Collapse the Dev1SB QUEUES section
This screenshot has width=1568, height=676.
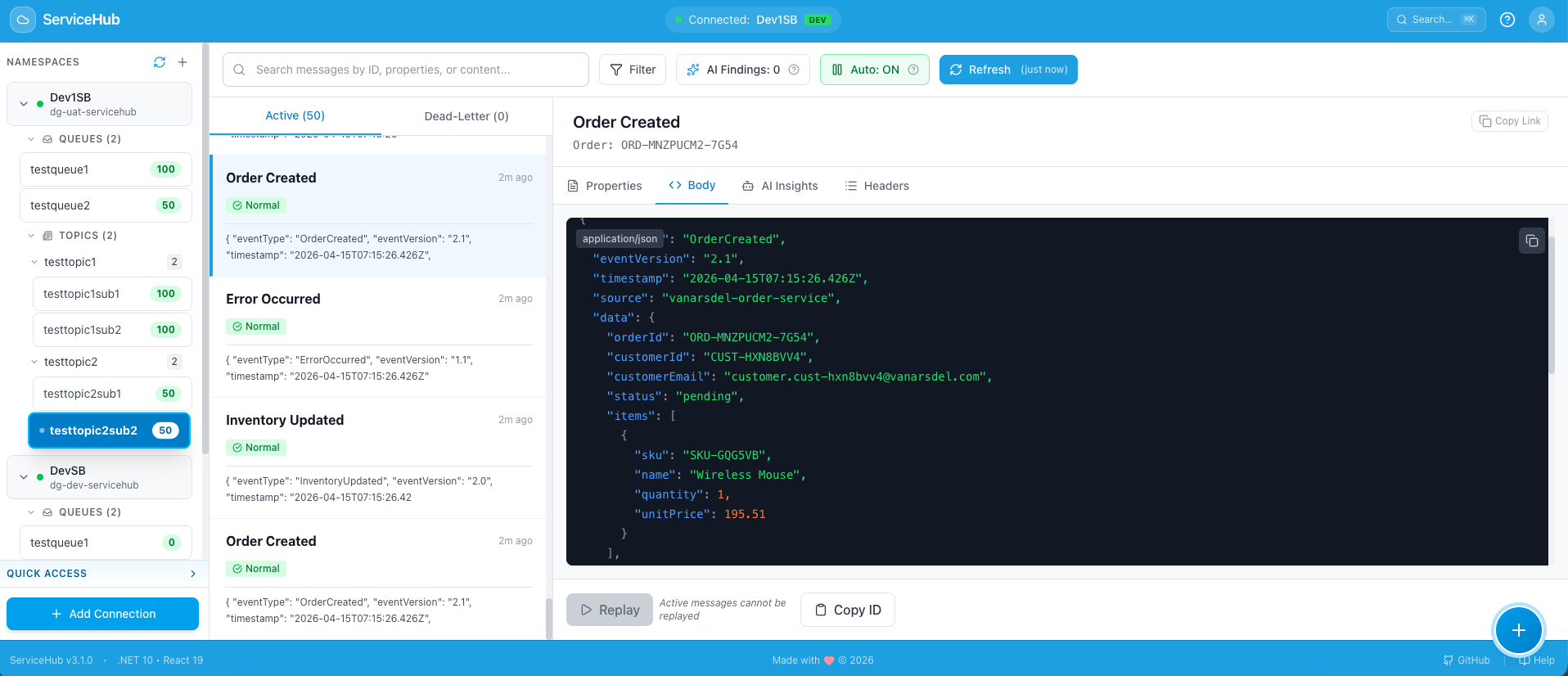[31, 139]
